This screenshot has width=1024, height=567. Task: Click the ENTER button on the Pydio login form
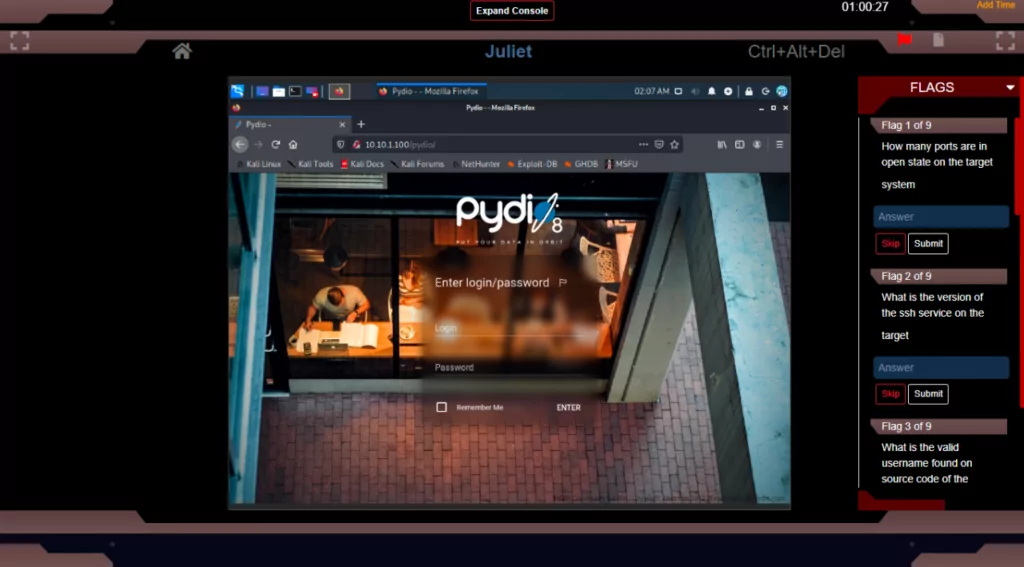[568, 407]
